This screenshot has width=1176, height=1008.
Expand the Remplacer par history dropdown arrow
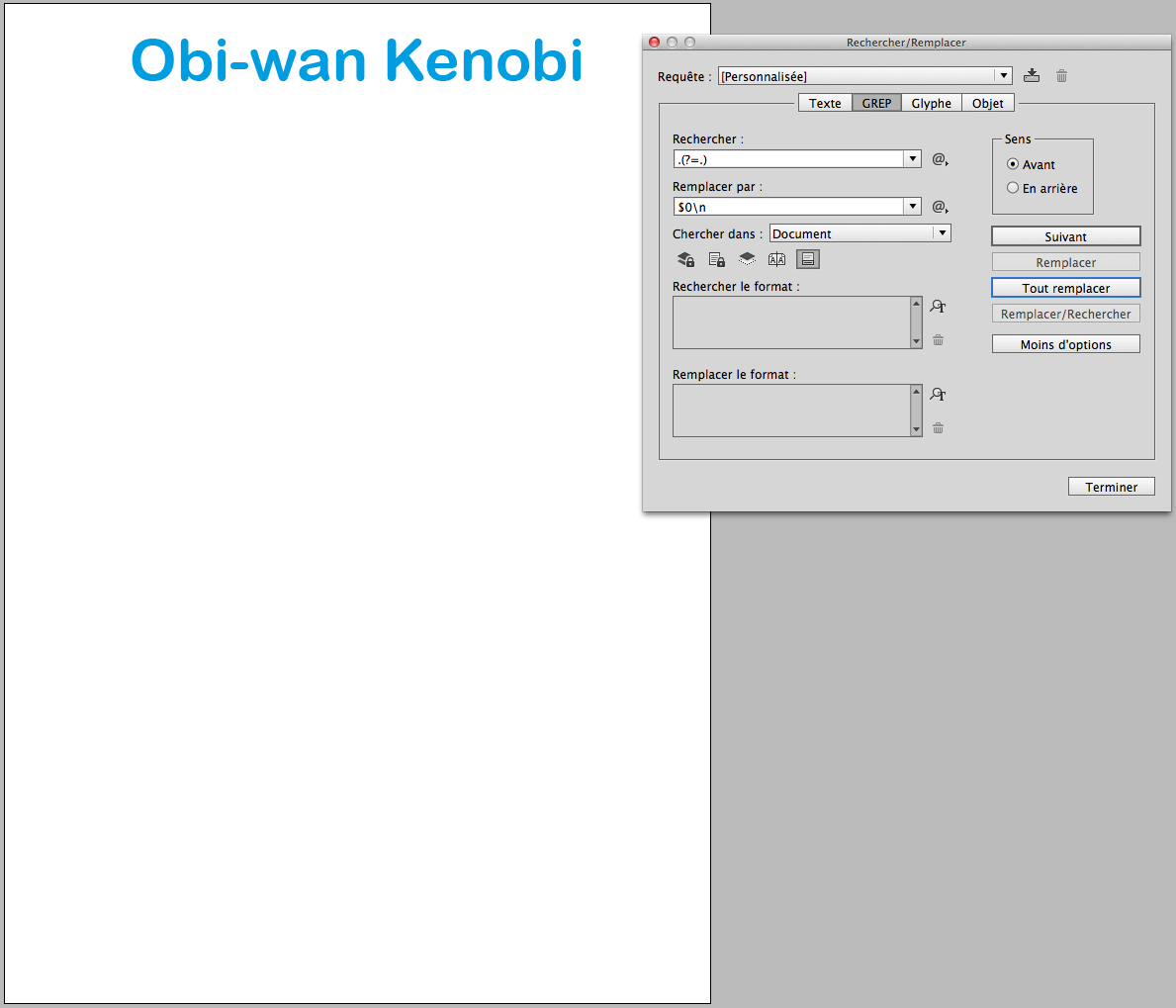coord(913,207)
